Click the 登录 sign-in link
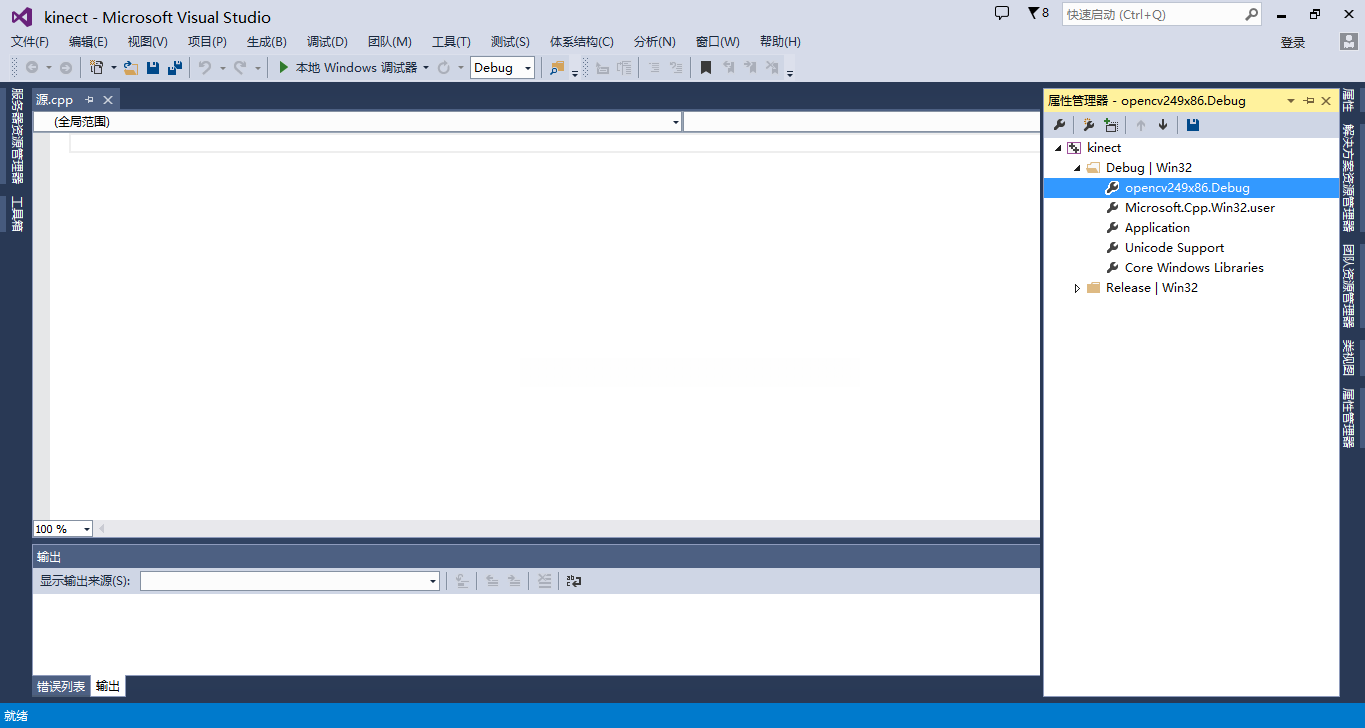Viewport: 1365px width, 728px height. pyautogui.click(x=1293, y=42)
